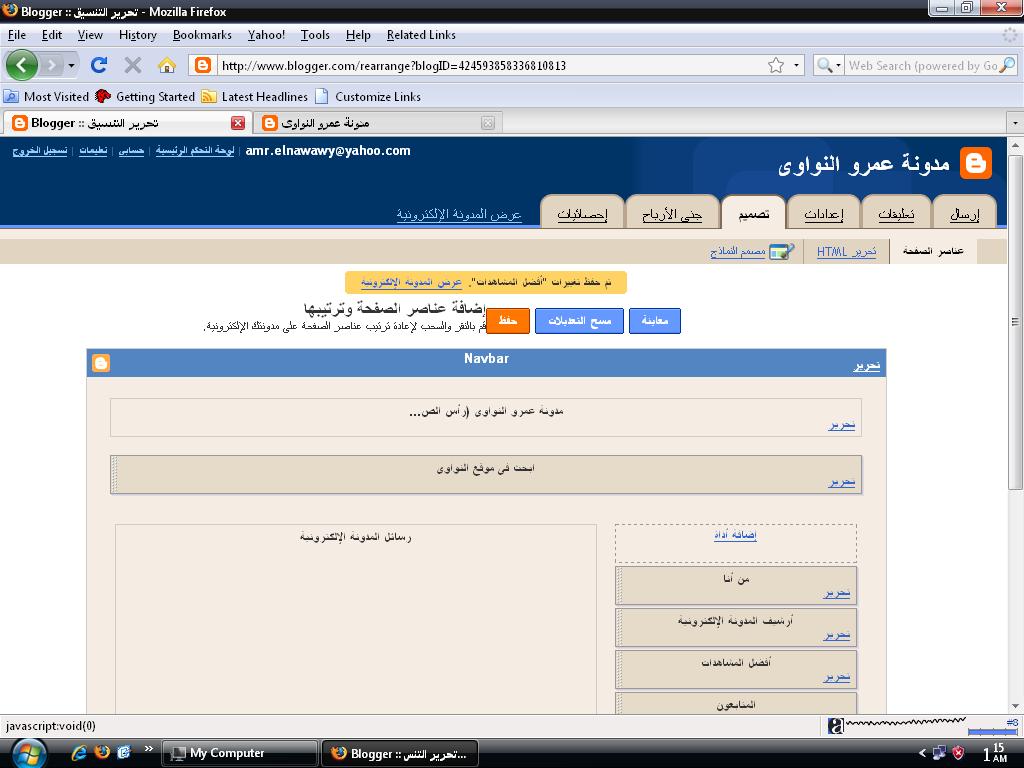Click inside the address bar URL field
This screenshot has height=768, width=1024.
(x=490, y=65)
